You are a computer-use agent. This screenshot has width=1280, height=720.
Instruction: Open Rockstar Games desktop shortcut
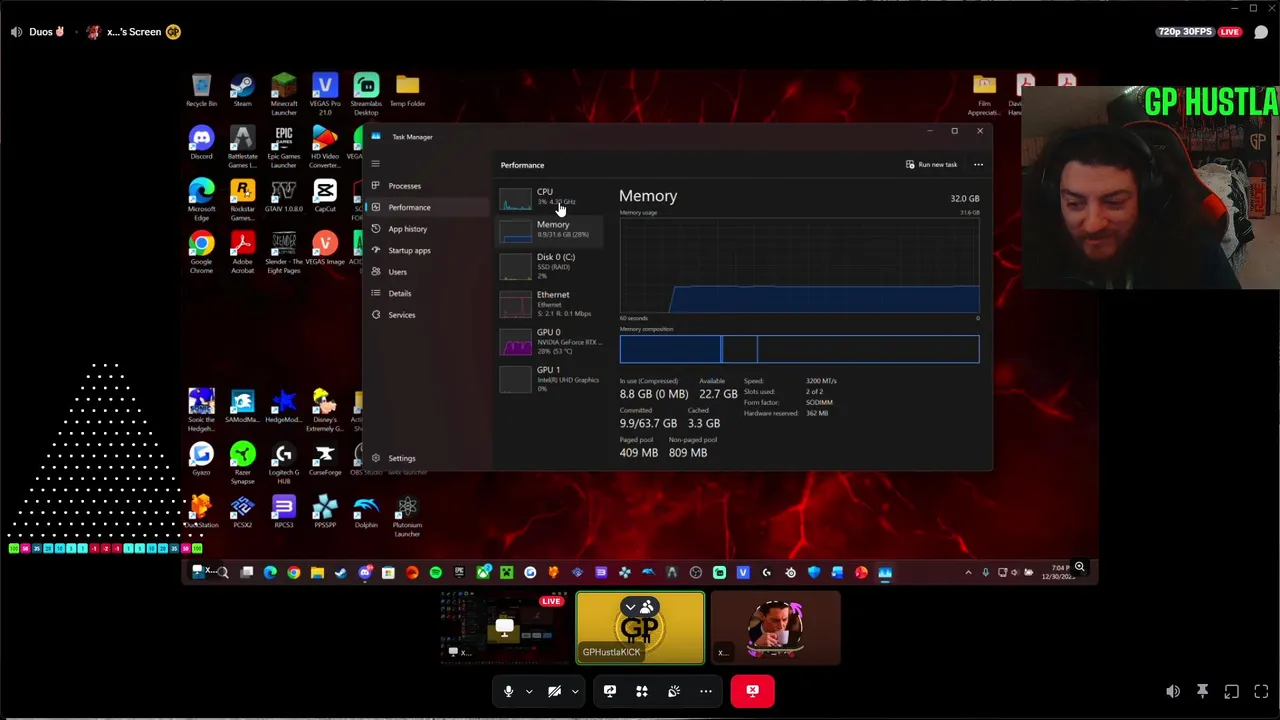pos(242,200)
